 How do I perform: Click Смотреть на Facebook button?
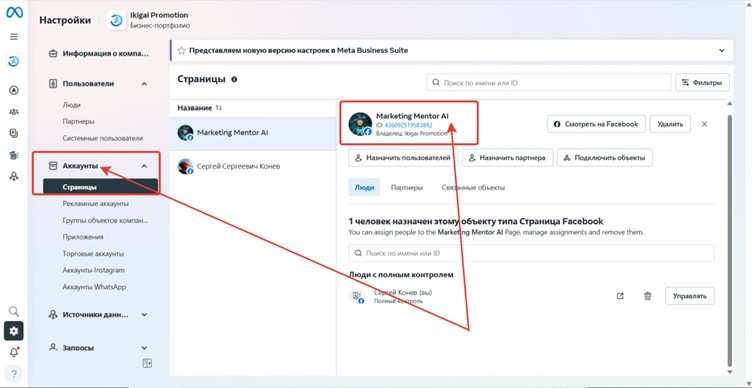(x=596, y=124)
